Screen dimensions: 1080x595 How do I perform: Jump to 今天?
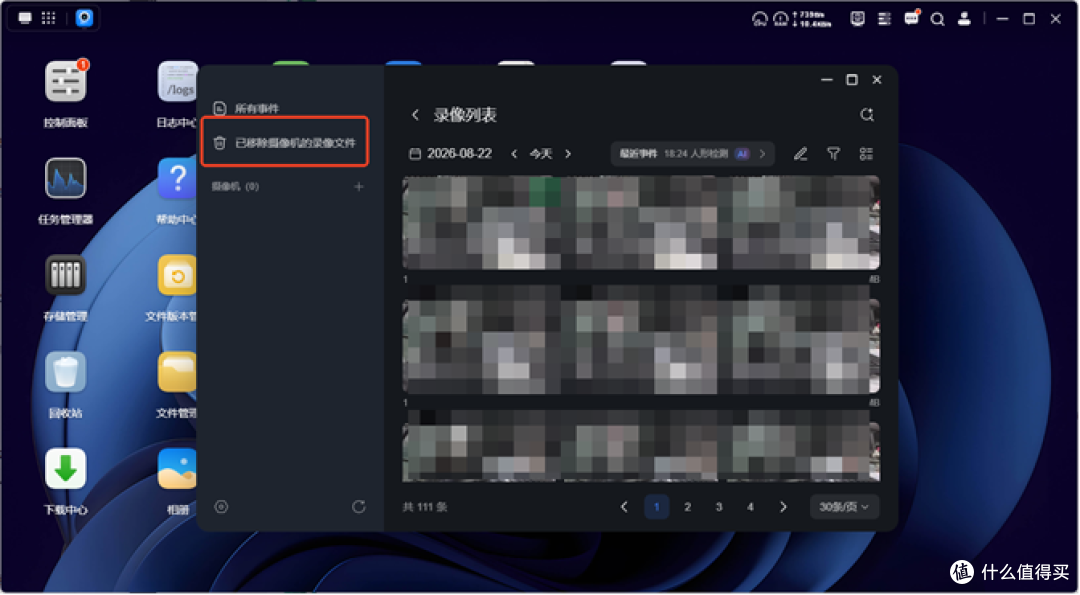pyautogui.click(x=541, y=154)
